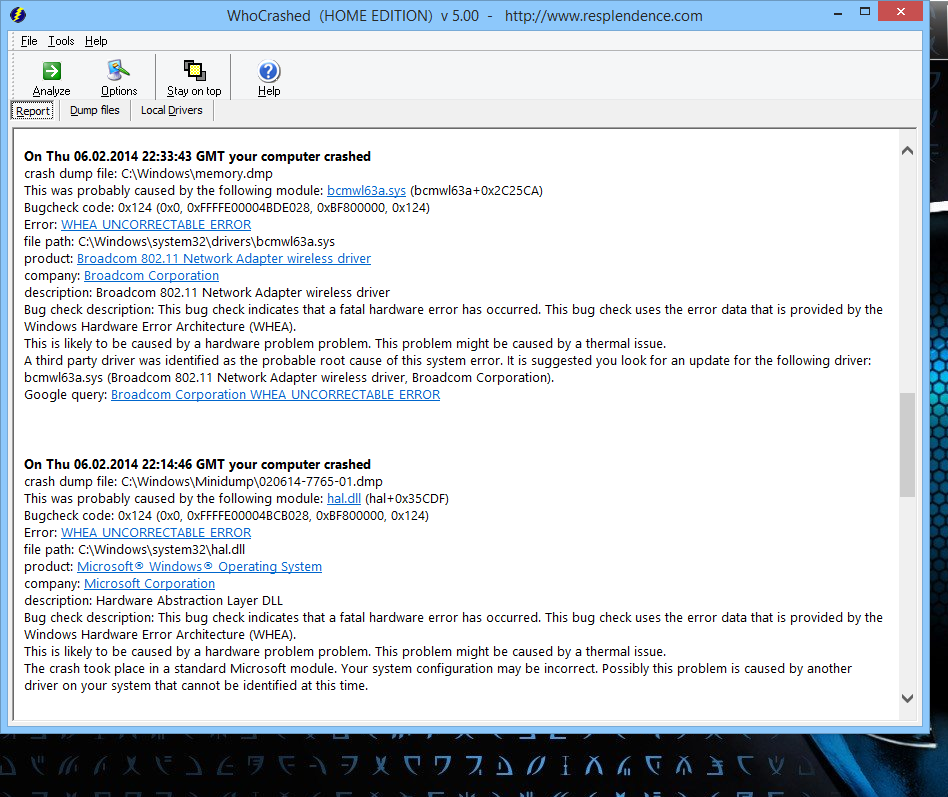Maximize the WhoCrashed window
The image size is (948, 797).
(x=865, y=12)
